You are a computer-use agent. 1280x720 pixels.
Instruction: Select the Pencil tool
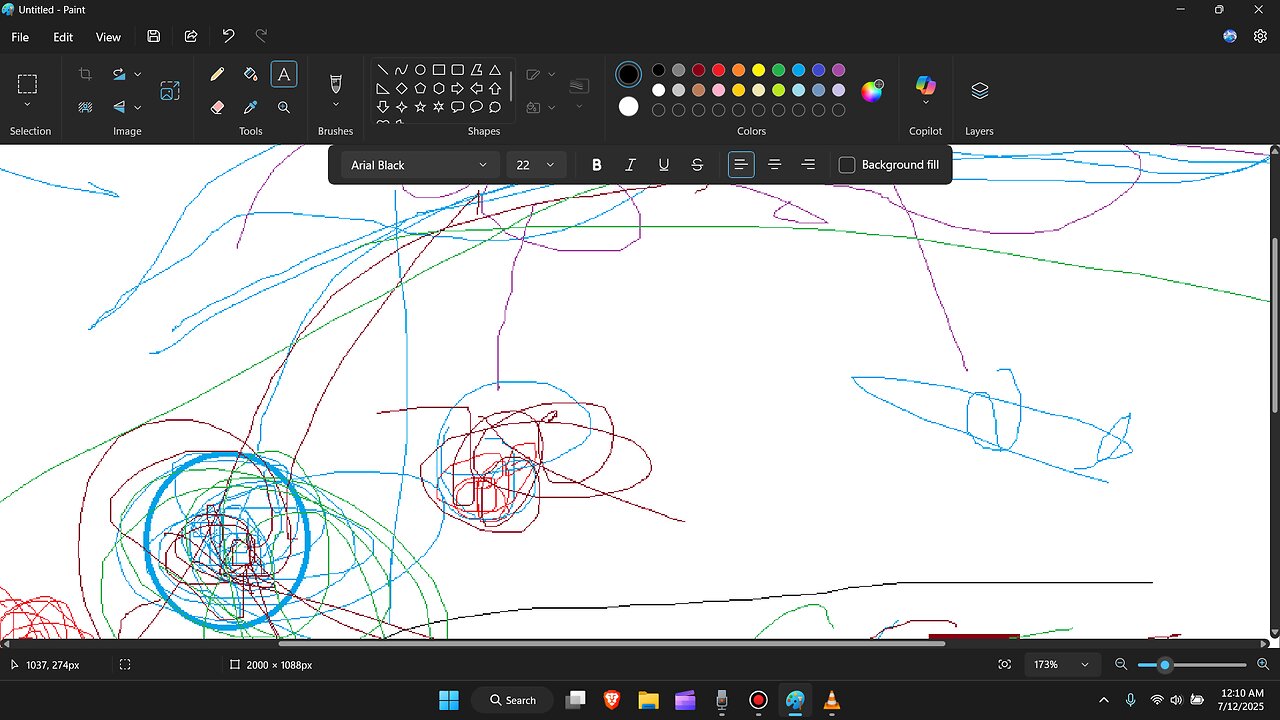[x=217, y=74]
